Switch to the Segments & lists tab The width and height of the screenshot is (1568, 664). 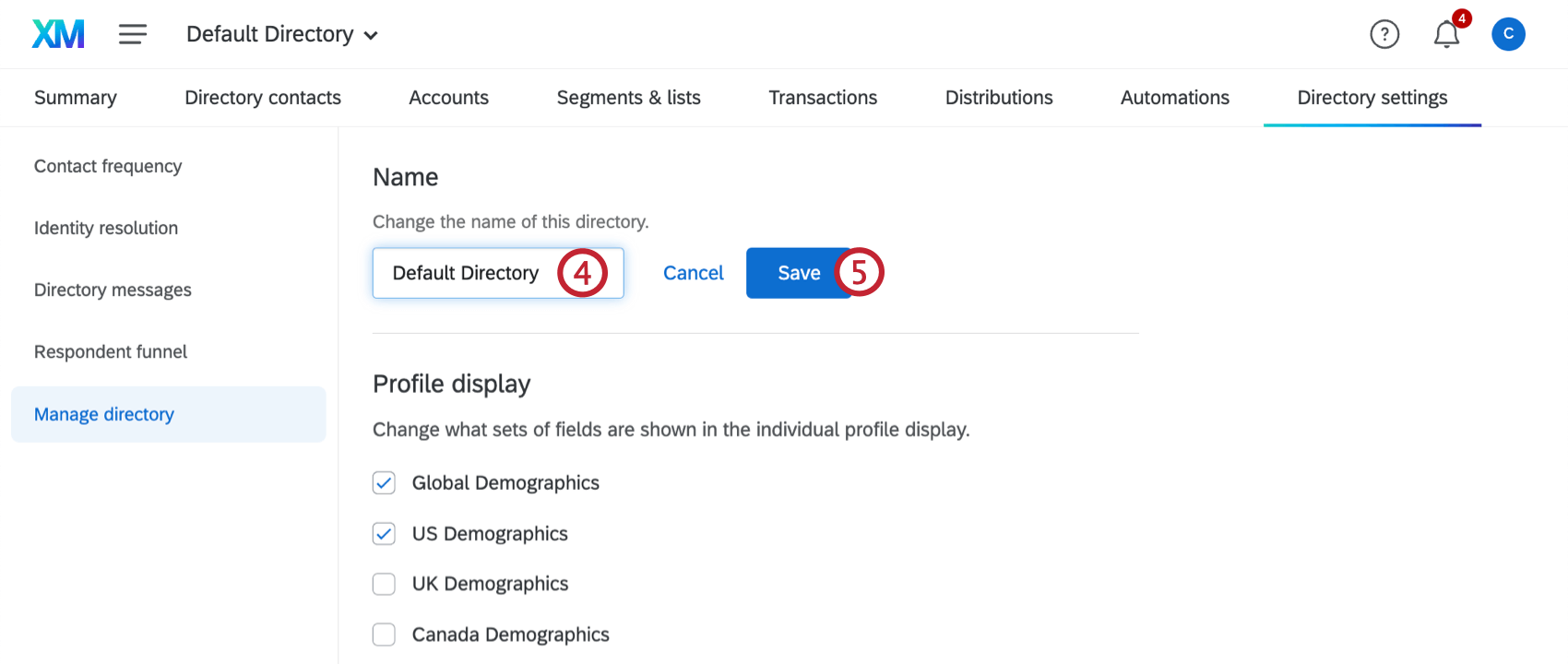click(x=628, y=98)
